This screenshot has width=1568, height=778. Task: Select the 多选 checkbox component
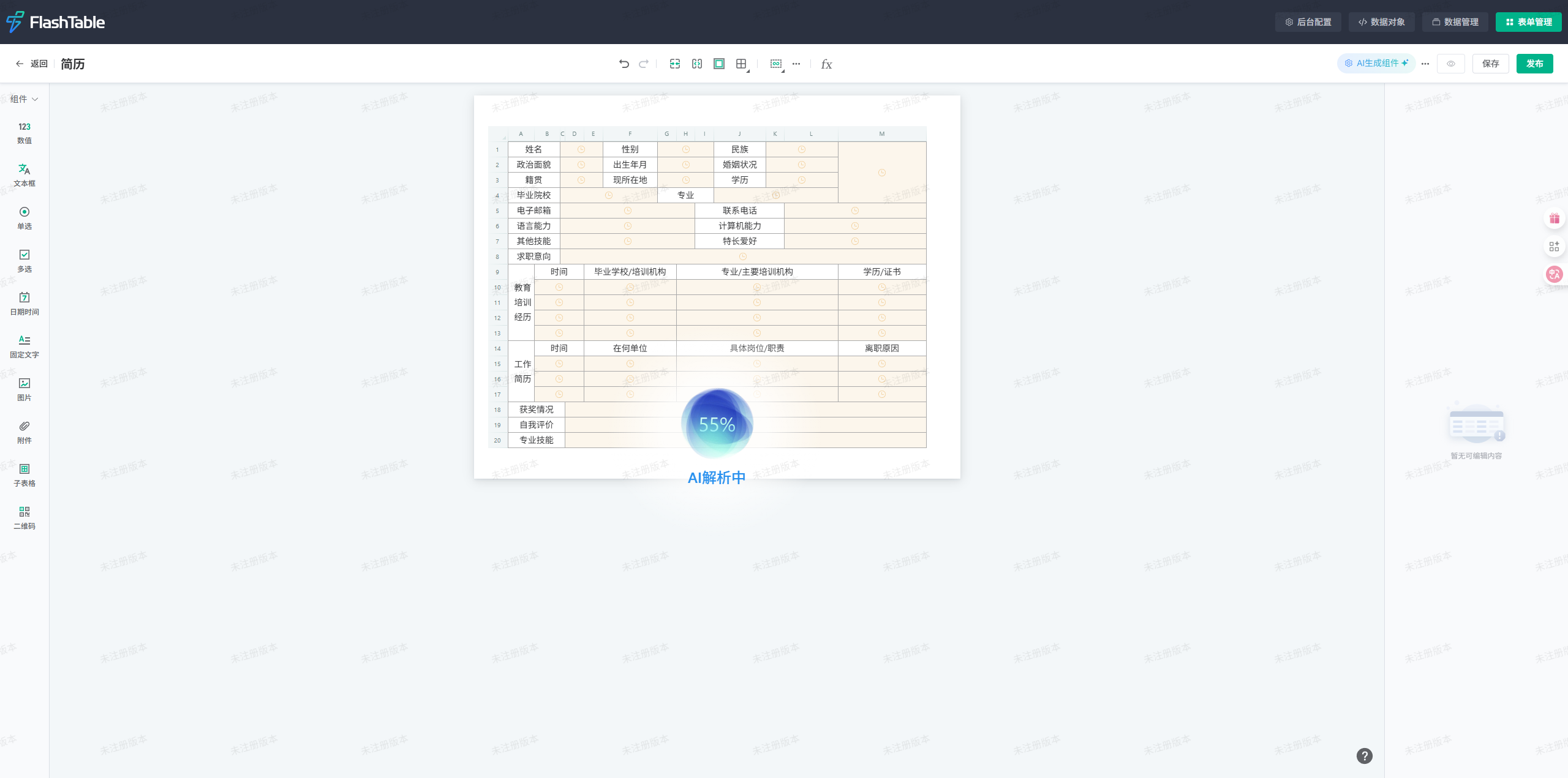[x=24, y=260]
